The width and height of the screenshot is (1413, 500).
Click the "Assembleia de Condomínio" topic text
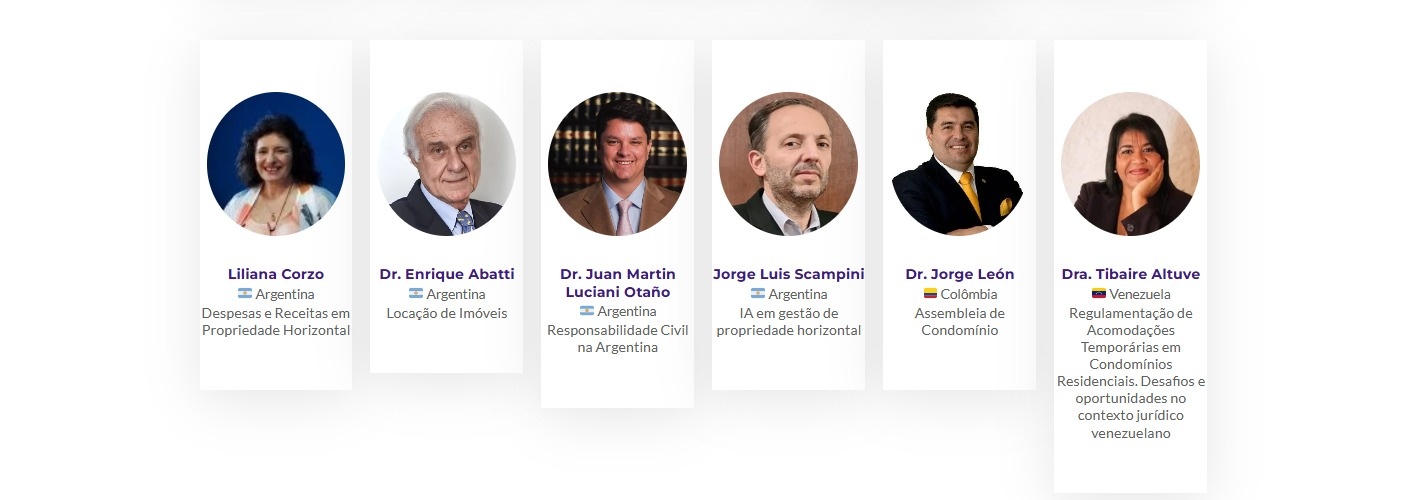coord(959,322)
